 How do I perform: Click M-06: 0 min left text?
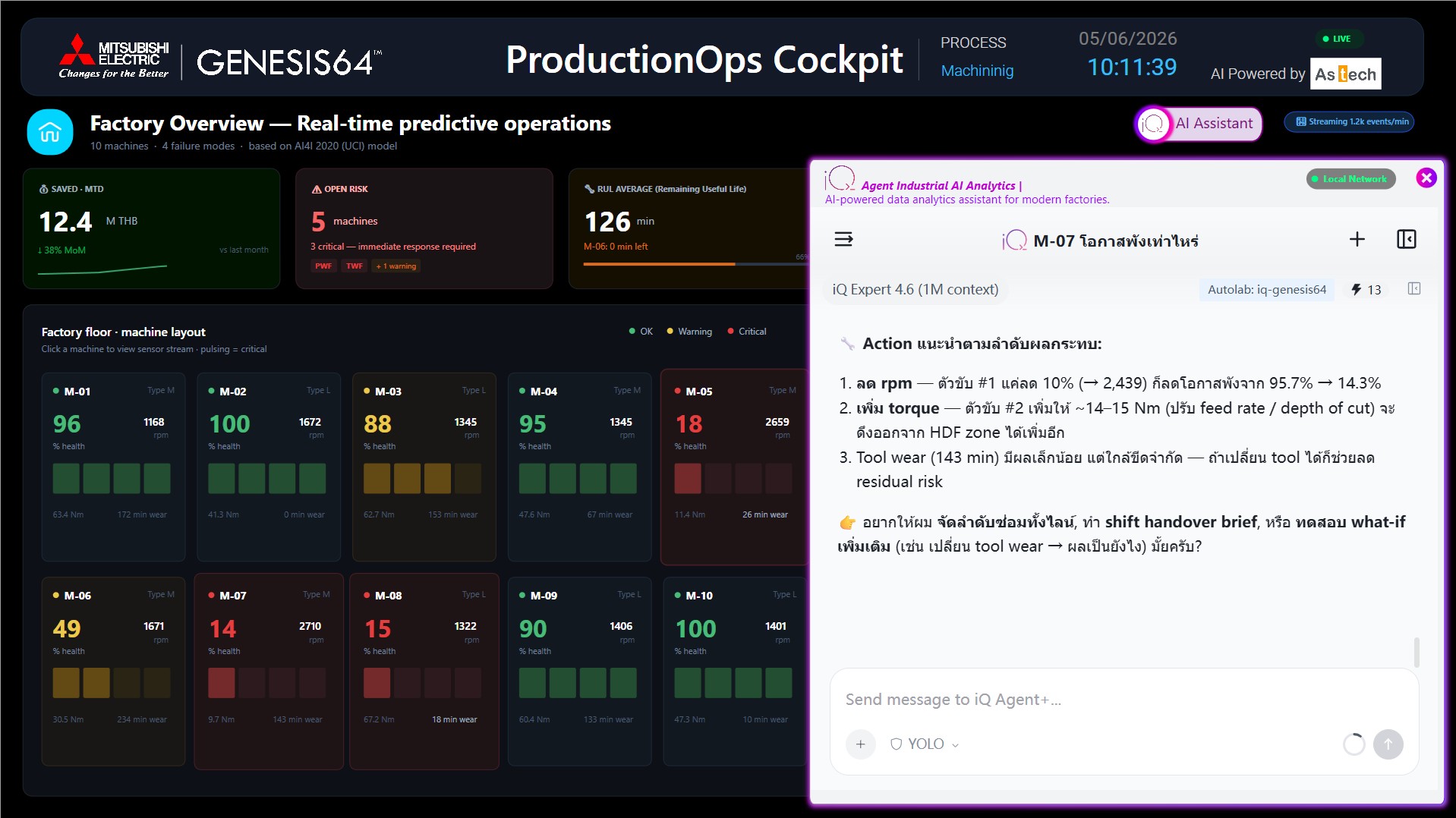point(616,247)
